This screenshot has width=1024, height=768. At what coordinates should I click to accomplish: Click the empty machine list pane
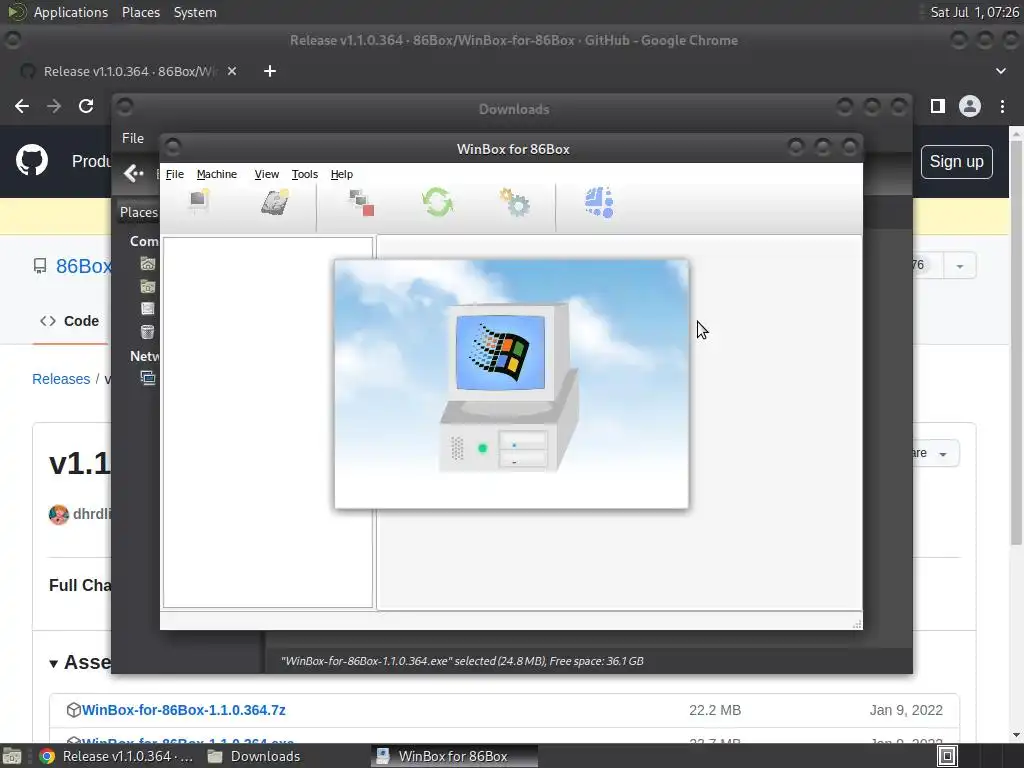click(268, 423)
